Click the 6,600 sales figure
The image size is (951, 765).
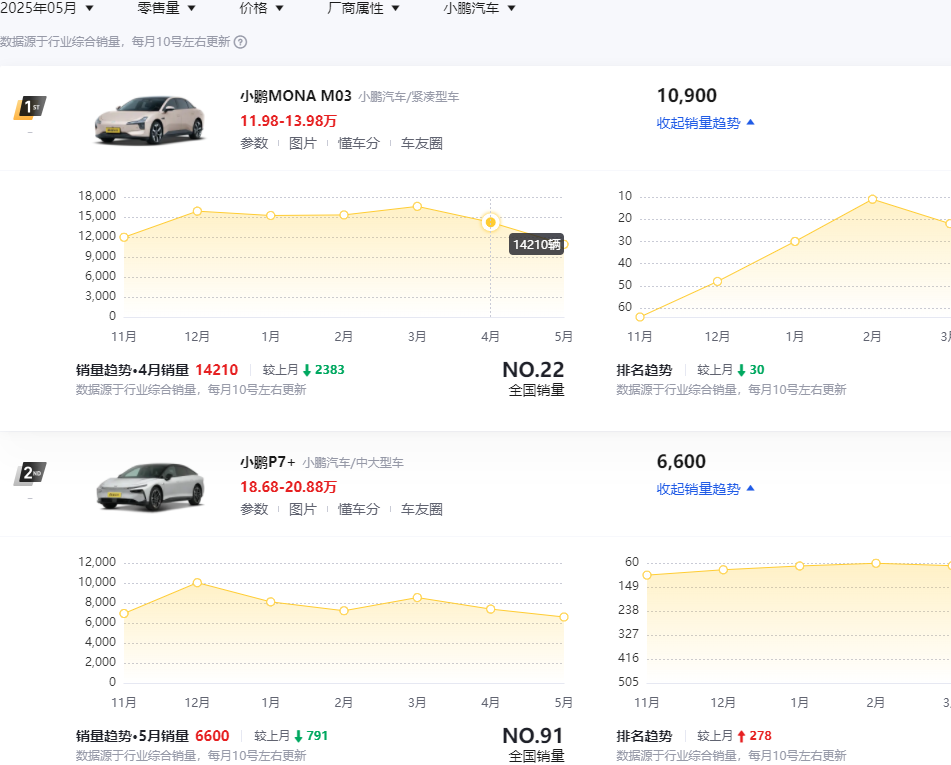coord(681,461)
